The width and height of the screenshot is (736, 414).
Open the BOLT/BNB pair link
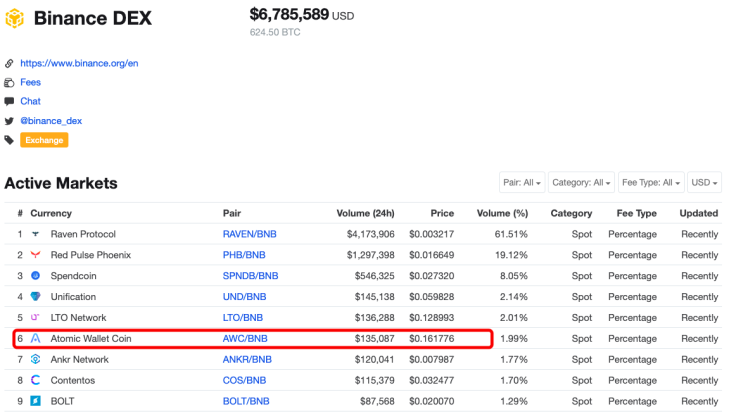click(x=246, y=401)
